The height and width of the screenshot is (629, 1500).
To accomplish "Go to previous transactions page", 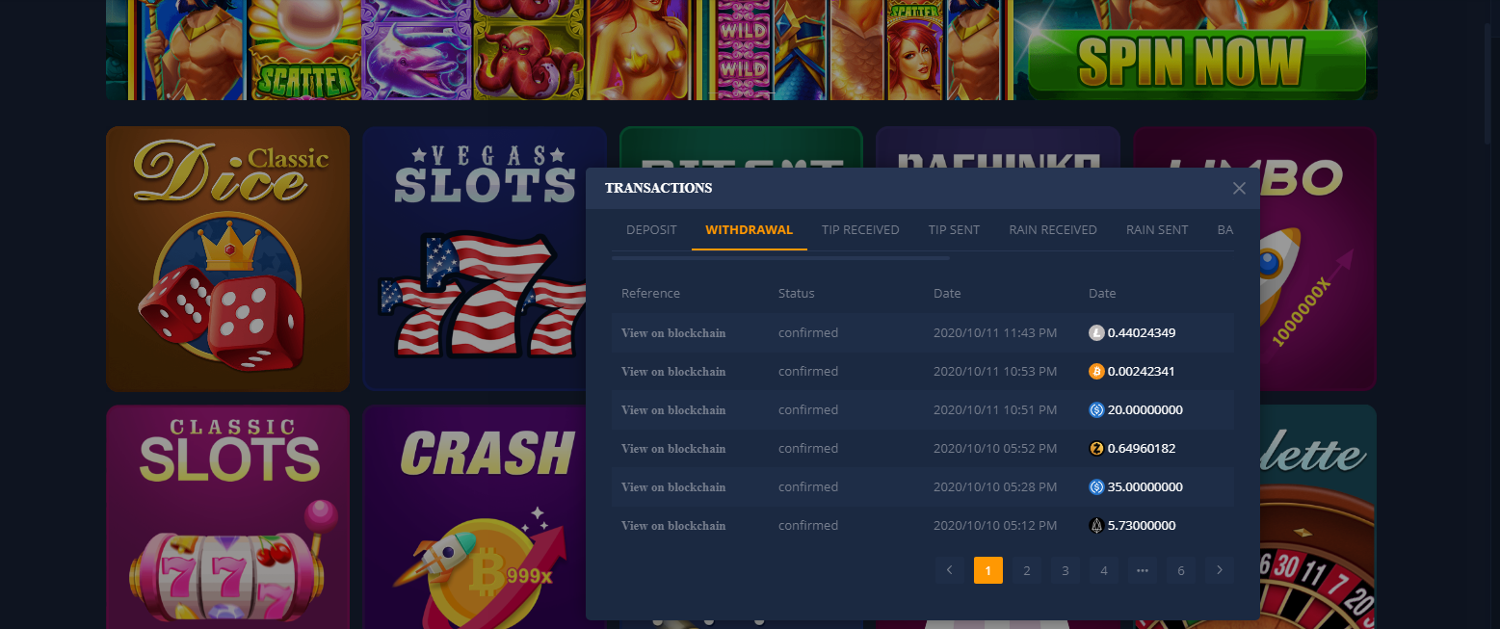I will coord(949,570).
